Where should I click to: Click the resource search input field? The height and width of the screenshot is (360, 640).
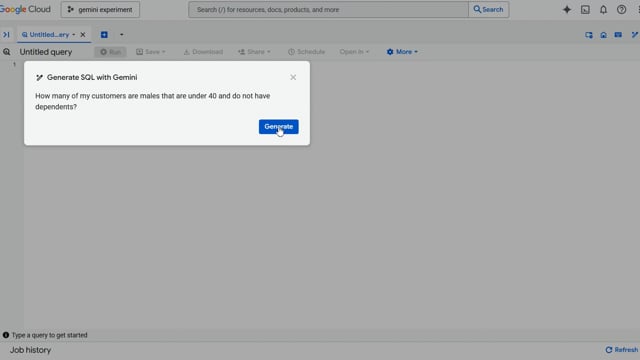point(329,9)
